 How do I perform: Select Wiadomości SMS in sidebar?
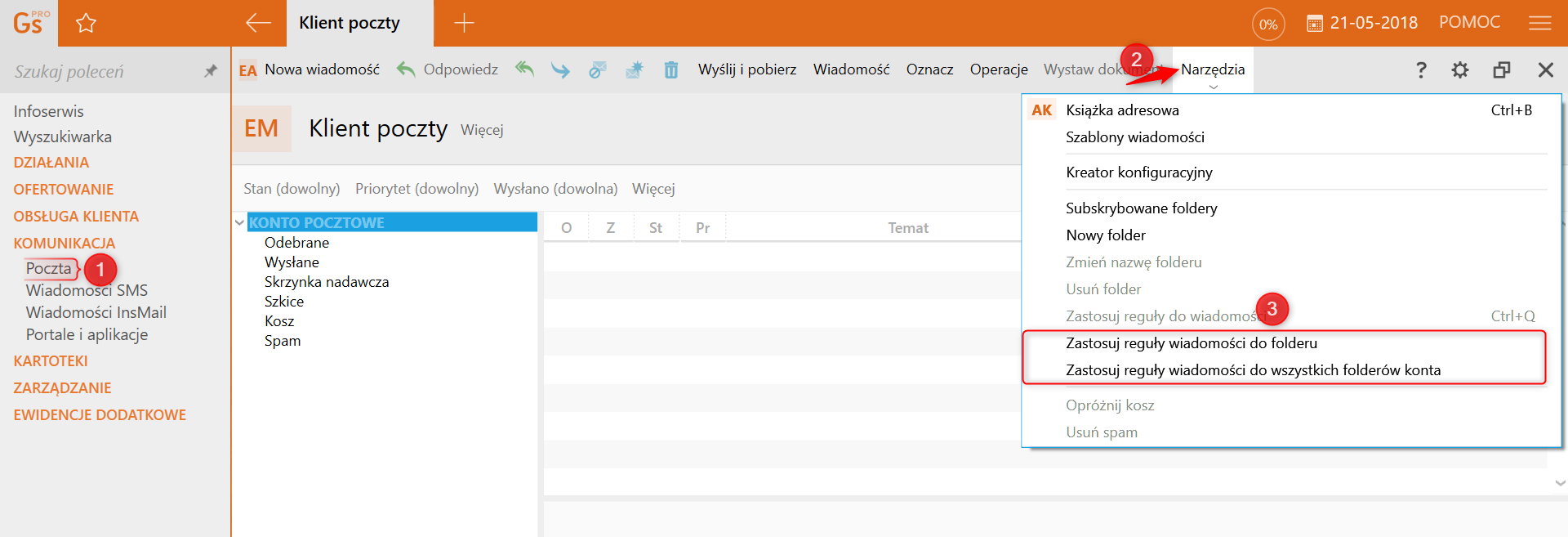tap(87, 290)
